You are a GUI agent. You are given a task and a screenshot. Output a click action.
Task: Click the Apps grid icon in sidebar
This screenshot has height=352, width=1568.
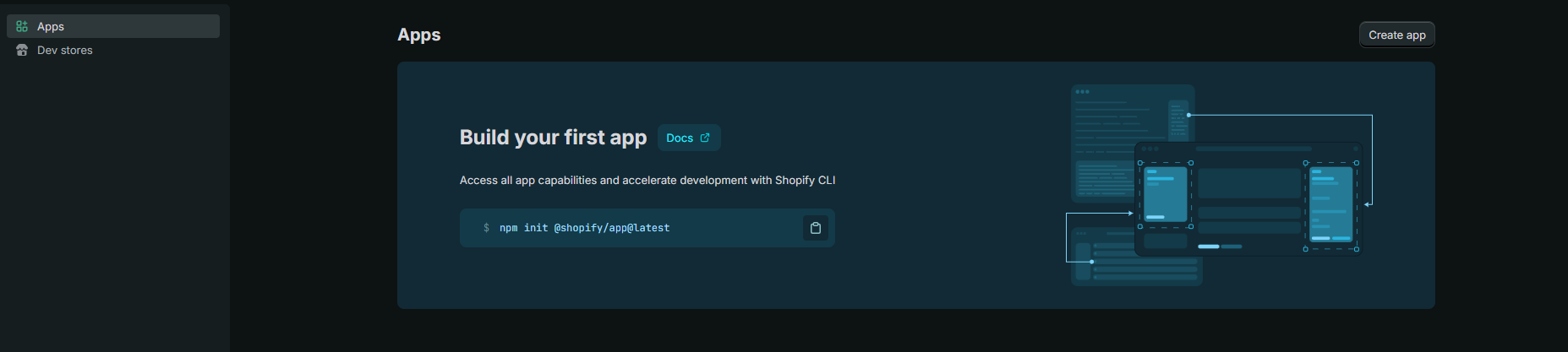22,26
